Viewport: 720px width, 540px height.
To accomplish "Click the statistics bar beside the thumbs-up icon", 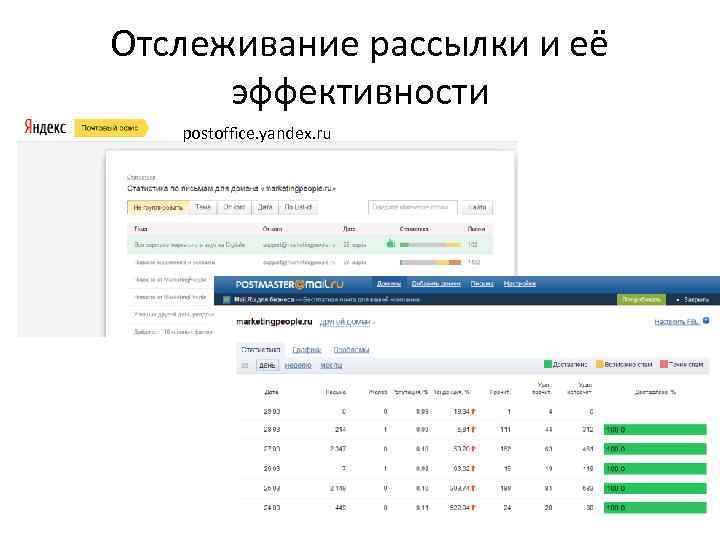I will click(x=430, y=245).
